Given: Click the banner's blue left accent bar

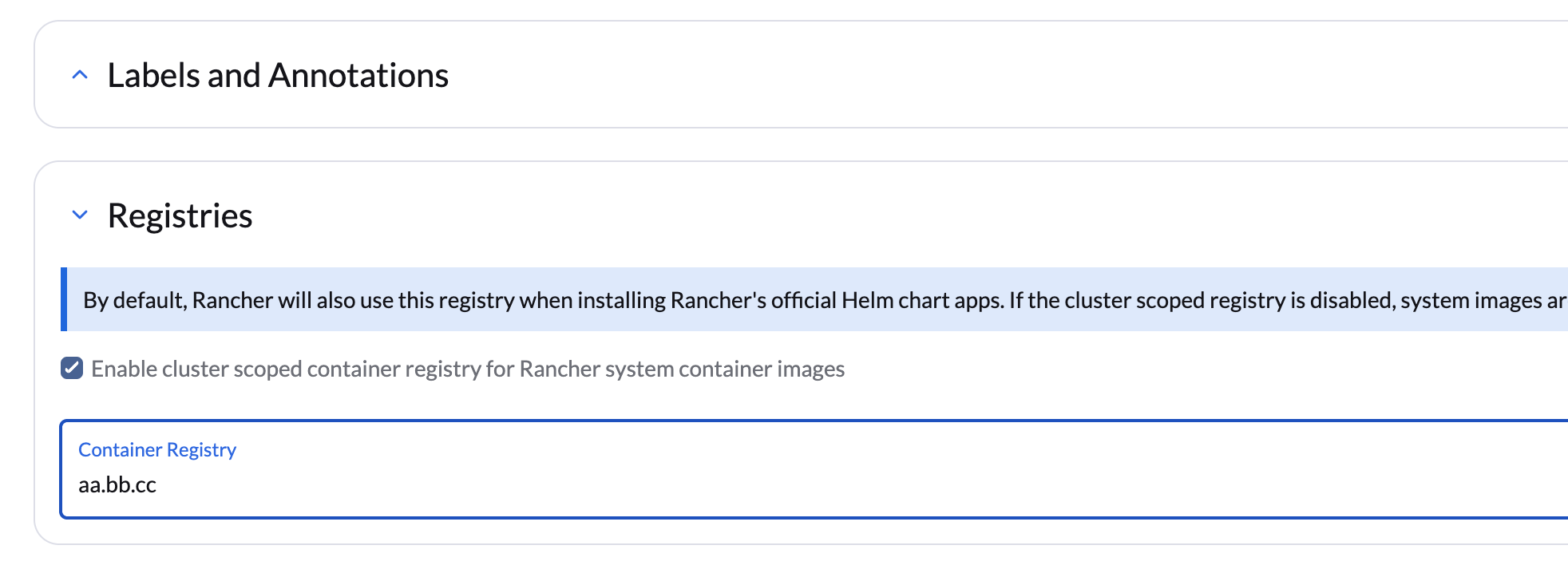Looking at the screenshot, I should (64, 299).
